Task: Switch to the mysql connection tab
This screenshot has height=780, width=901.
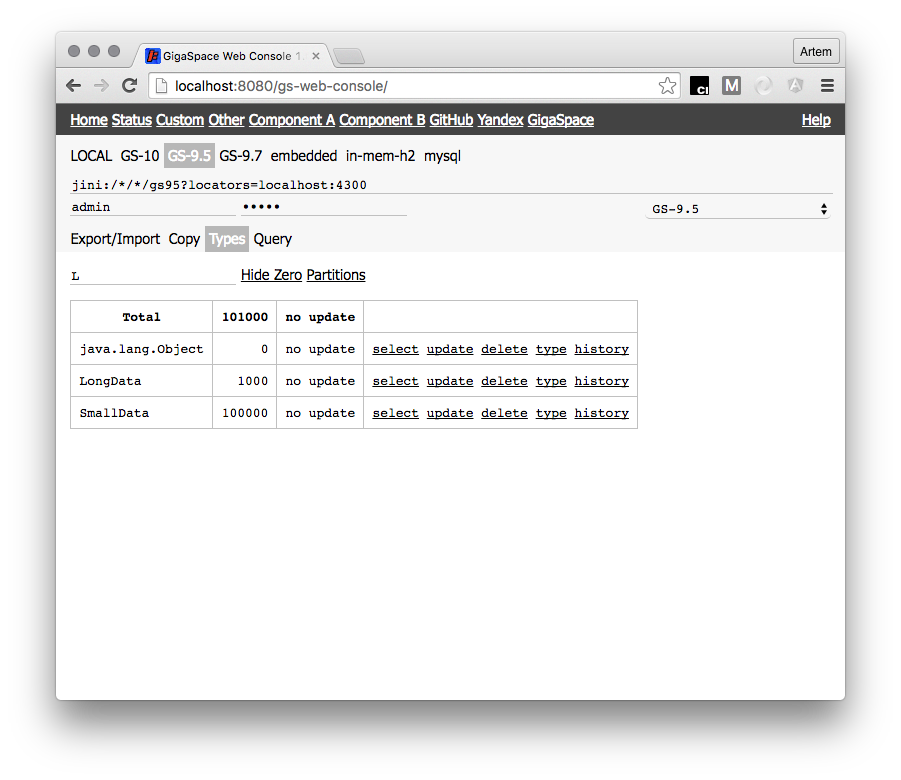Action: pyautogui.click(x=442, y=156)
